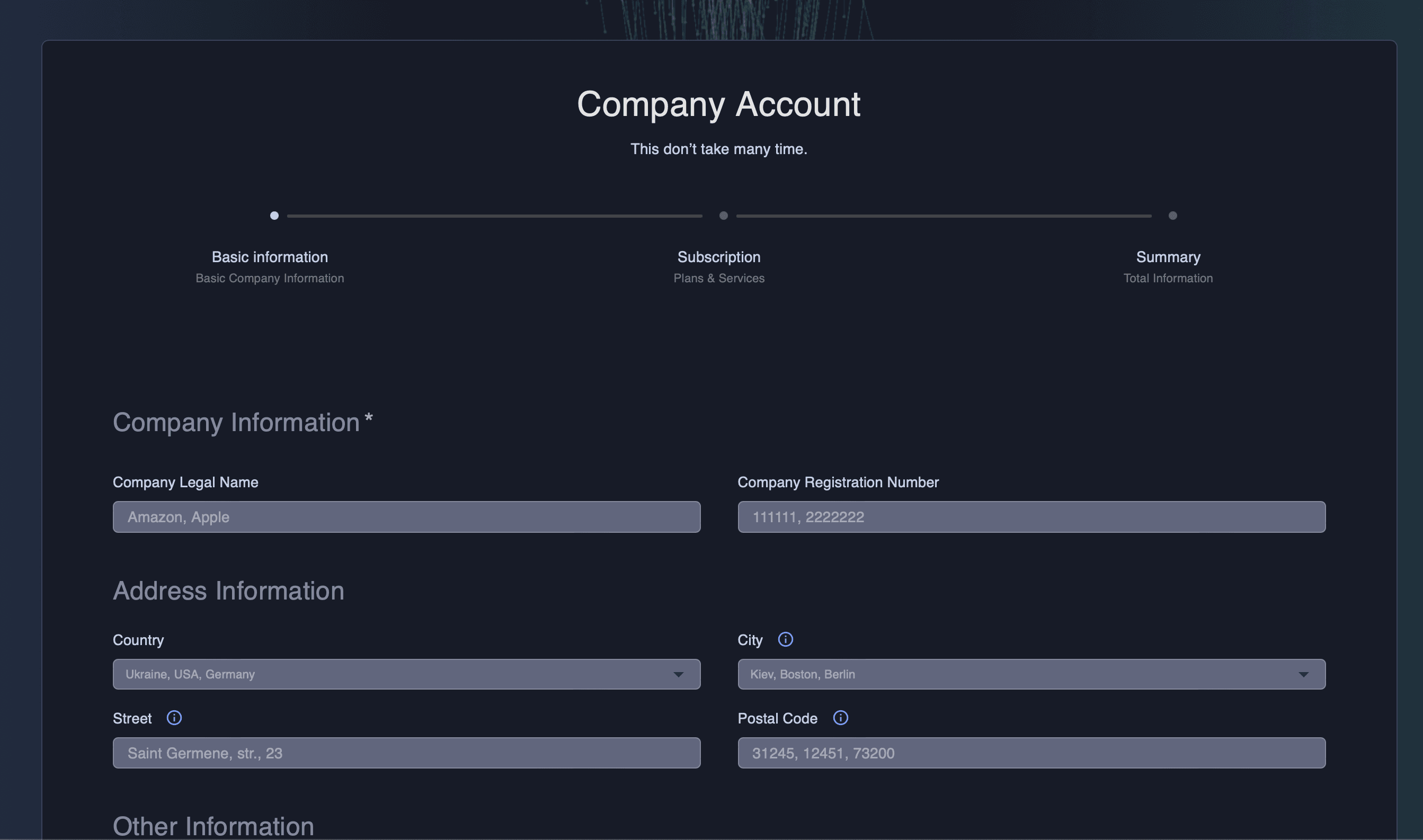Click progress line between Basic information and Subscription
Screen dimensions: 1423x840
pos(494,216)
